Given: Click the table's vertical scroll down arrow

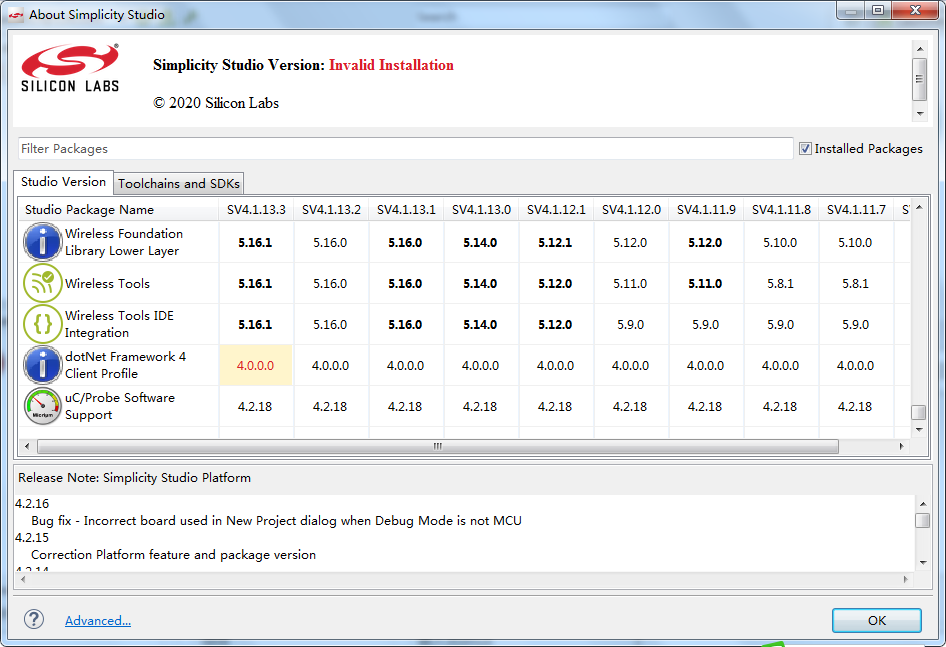Looking at the screenshot, I should 919,430.
